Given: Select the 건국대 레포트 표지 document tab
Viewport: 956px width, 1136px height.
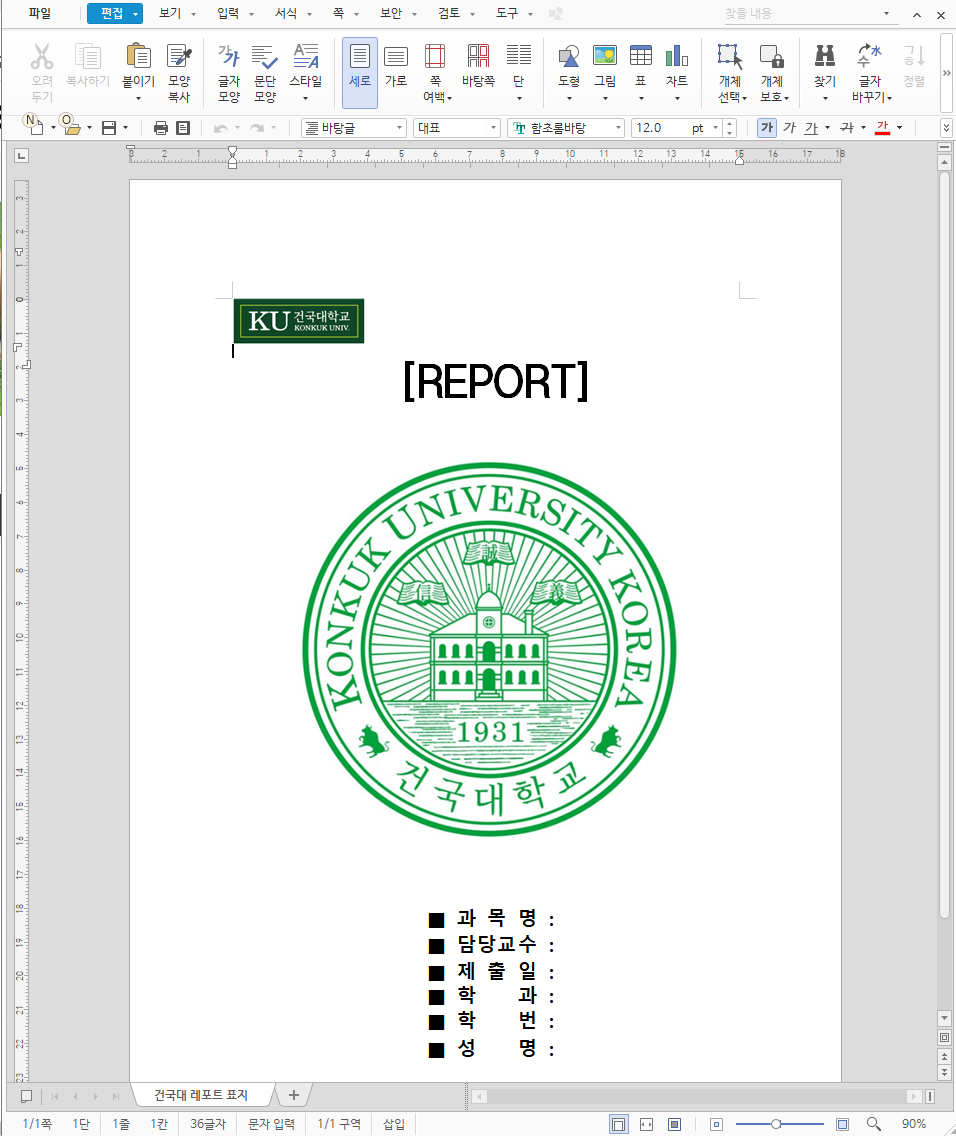Looking at the screenshot, I should [201, 1095].
